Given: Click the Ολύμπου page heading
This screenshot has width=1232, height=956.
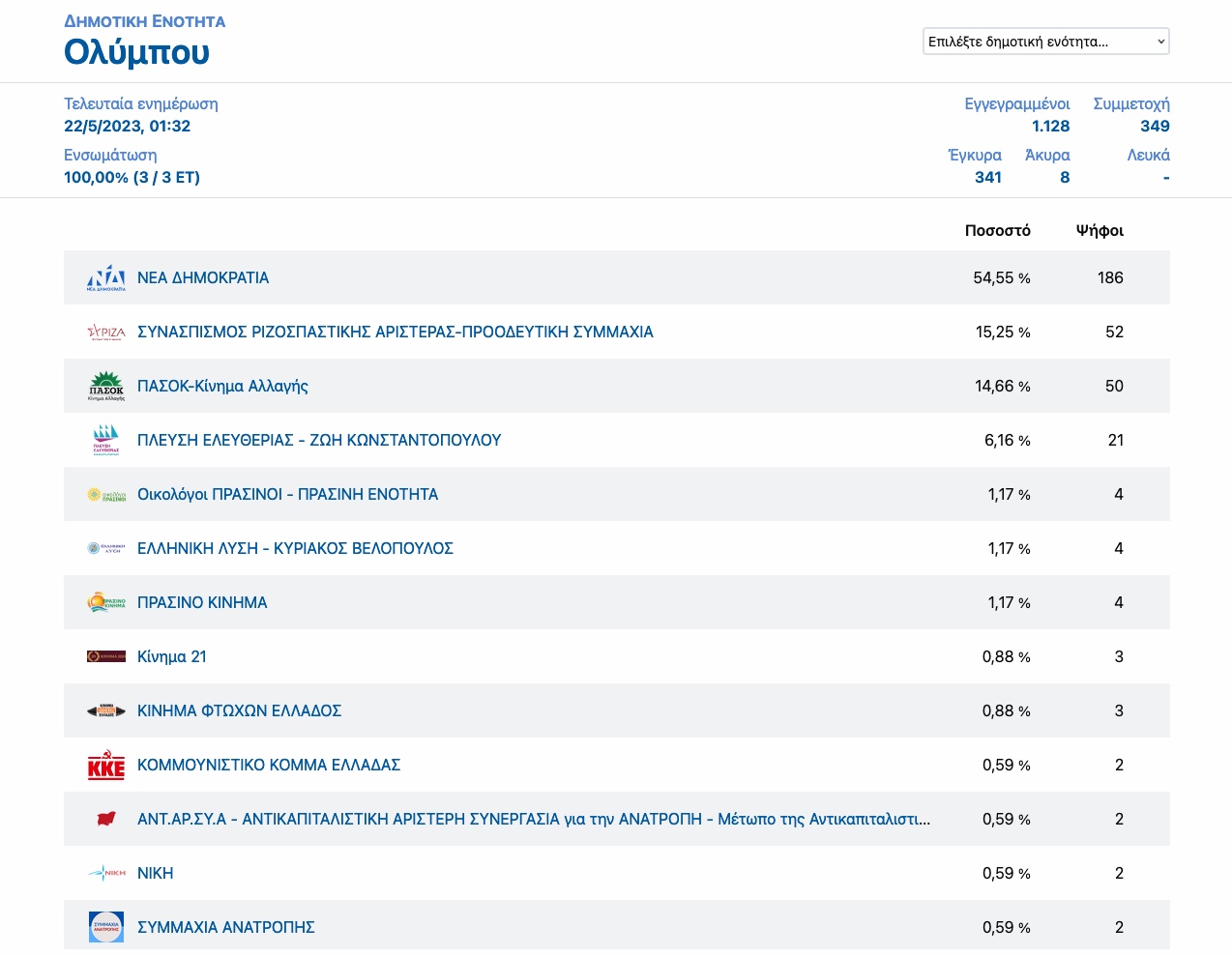Looking at the screenshot, I should 136,52.
